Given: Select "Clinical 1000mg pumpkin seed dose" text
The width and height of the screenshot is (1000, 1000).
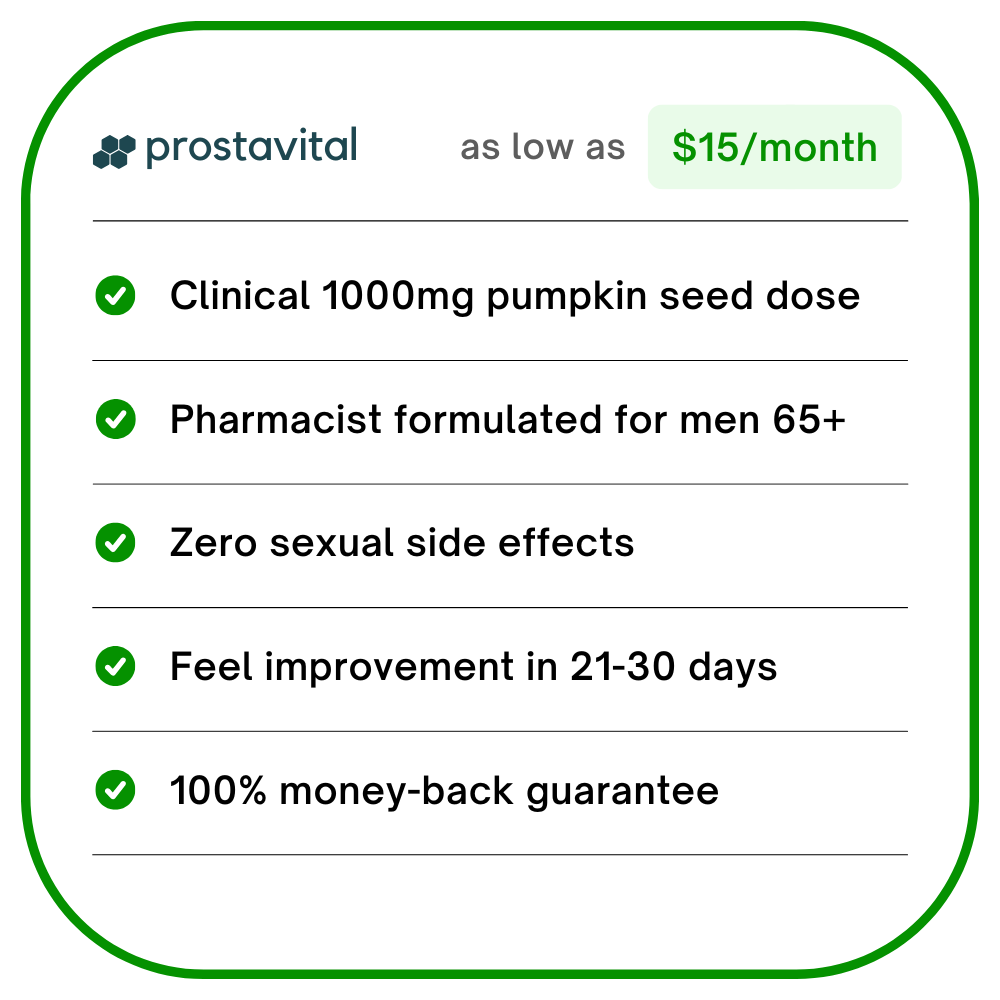Looking at the screenshot, I should coord(514,296).
